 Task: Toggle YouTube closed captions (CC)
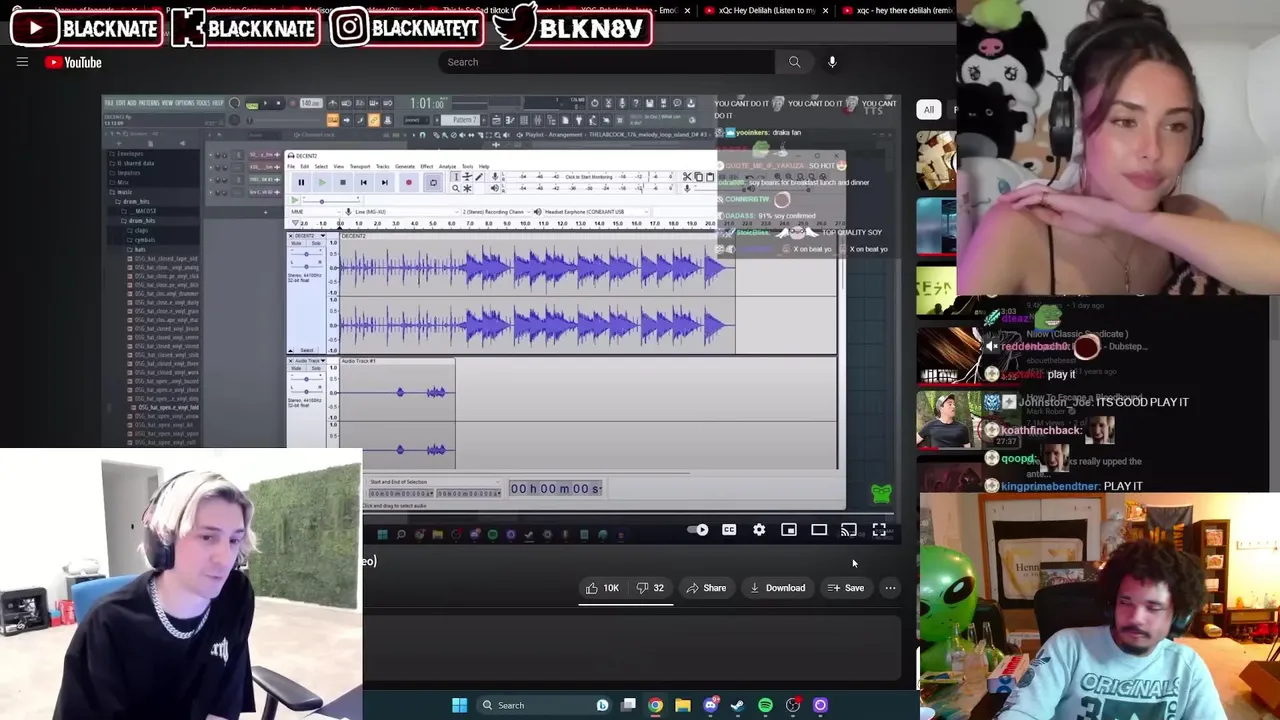pyautogui.click(x=729, y=530)
